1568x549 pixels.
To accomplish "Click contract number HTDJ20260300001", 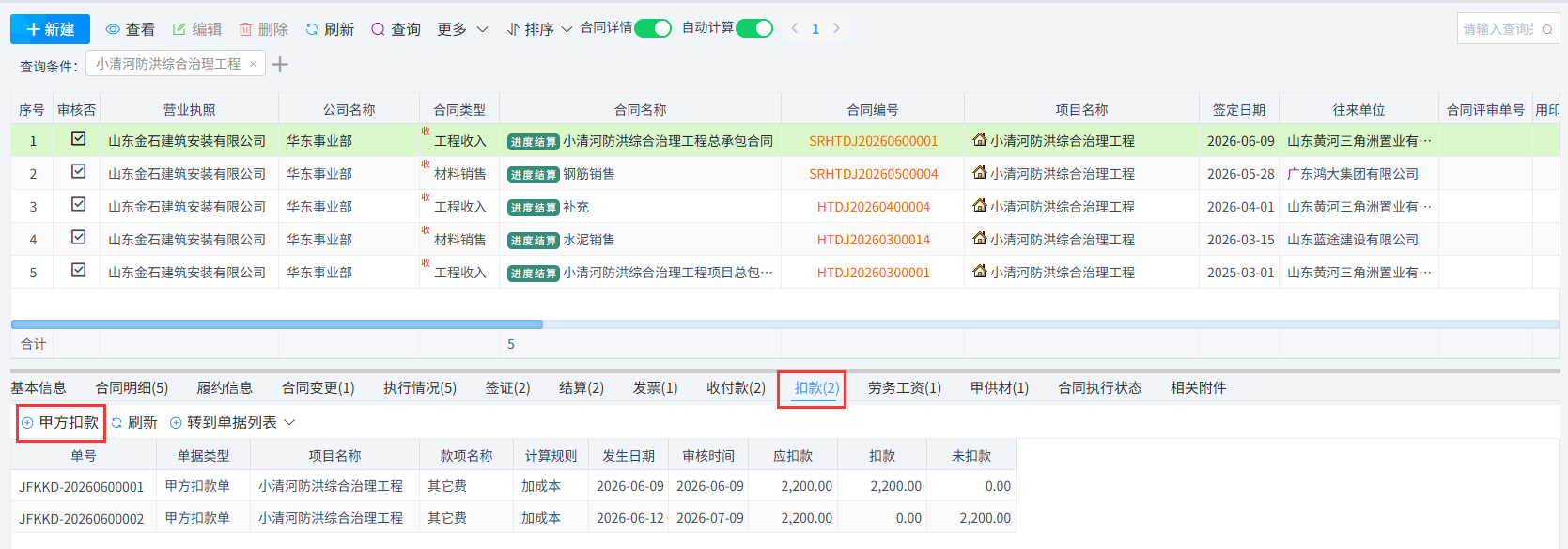I will coord(874,273).
